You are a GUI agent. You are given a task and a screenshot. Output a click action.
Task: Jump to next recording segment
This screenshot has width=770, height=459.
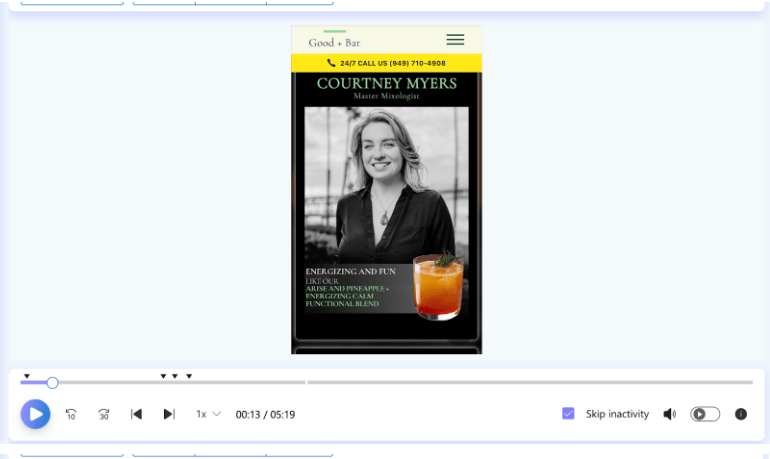pos(169,414)
